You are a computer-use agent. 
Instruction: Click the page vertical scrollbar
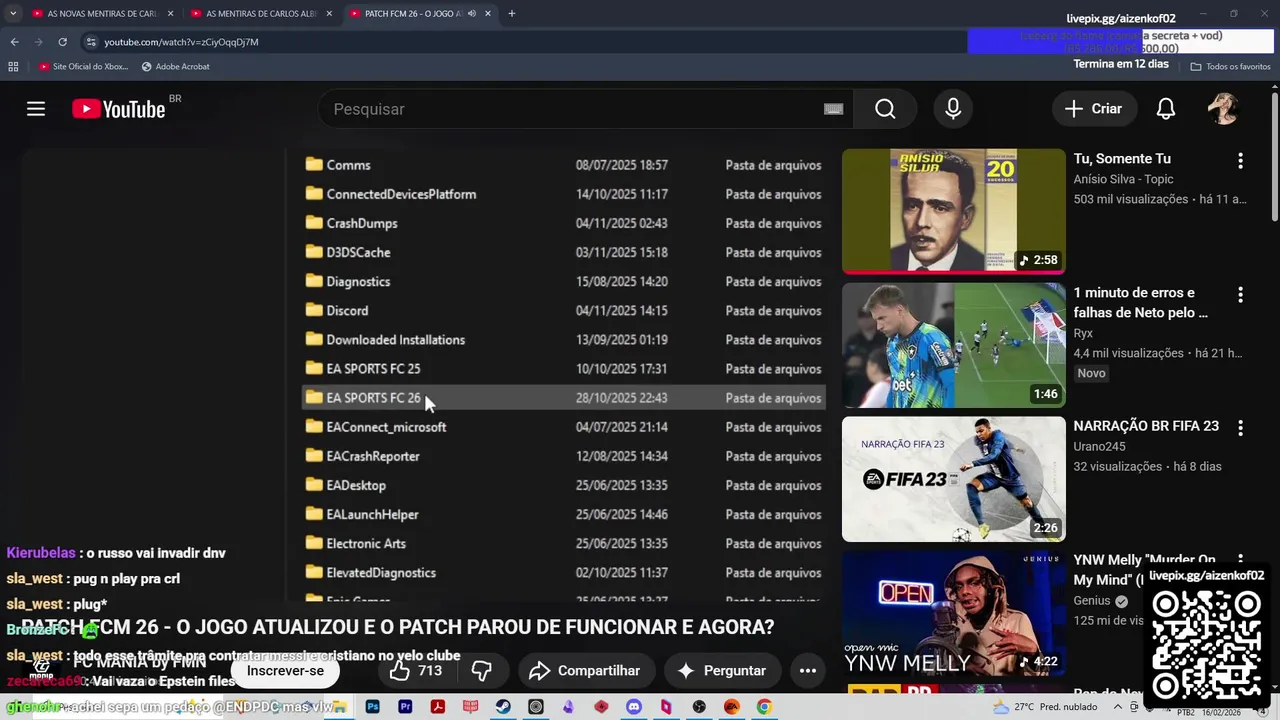tap(1274, 155)
